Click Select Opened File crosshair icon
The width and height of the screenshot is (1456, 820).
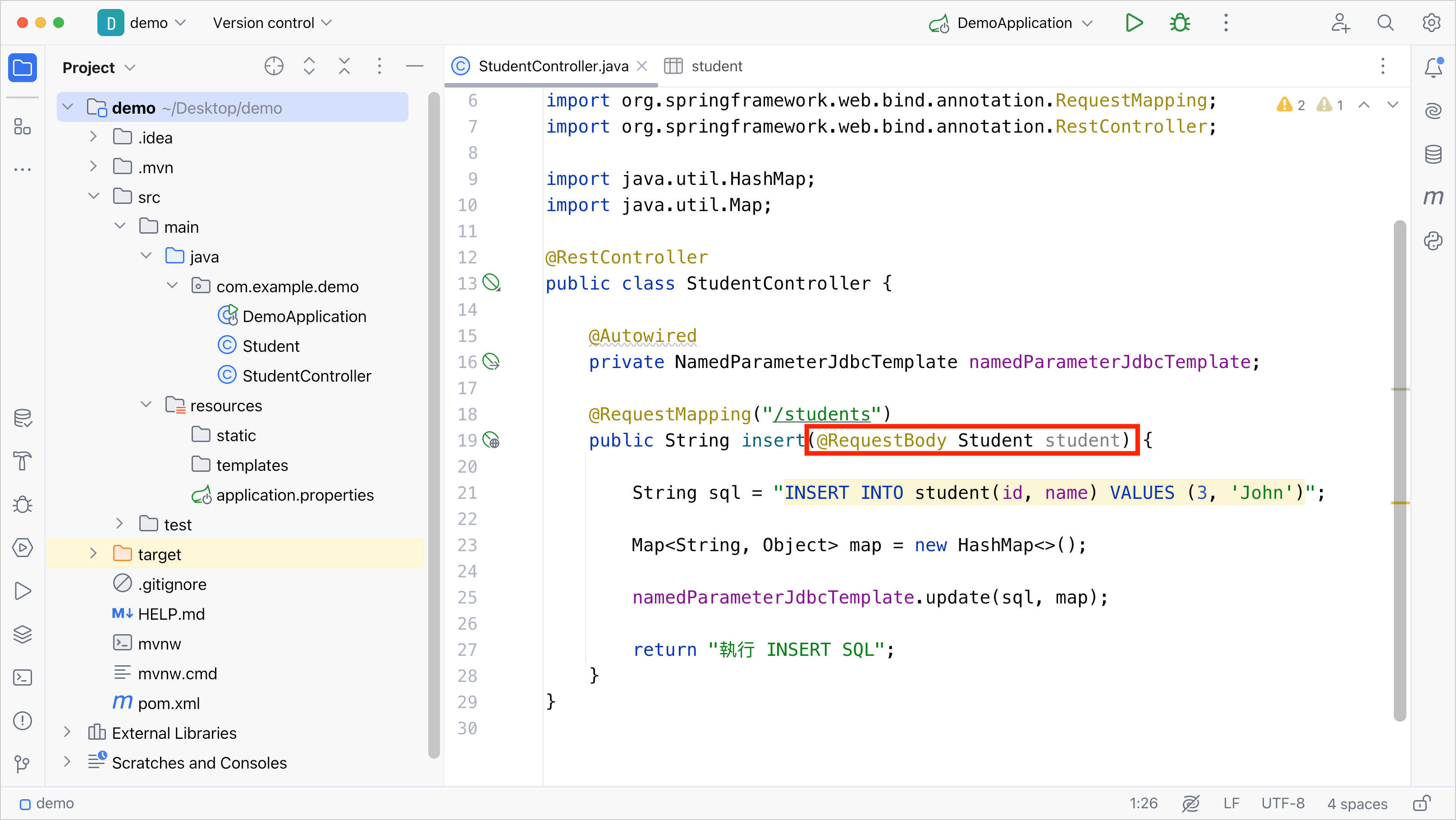click(274, 67)
